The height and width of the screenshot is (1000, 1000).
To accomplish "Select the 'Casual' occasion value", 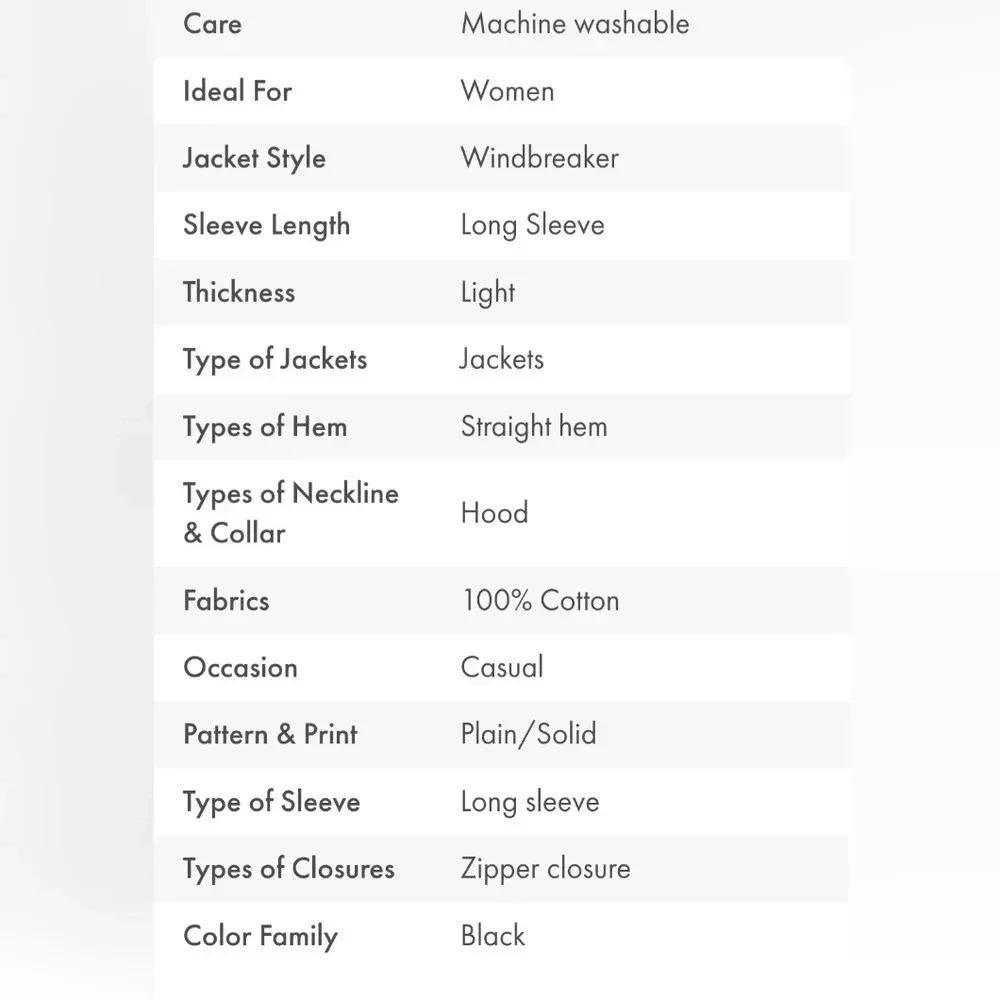I will [502, 668].
